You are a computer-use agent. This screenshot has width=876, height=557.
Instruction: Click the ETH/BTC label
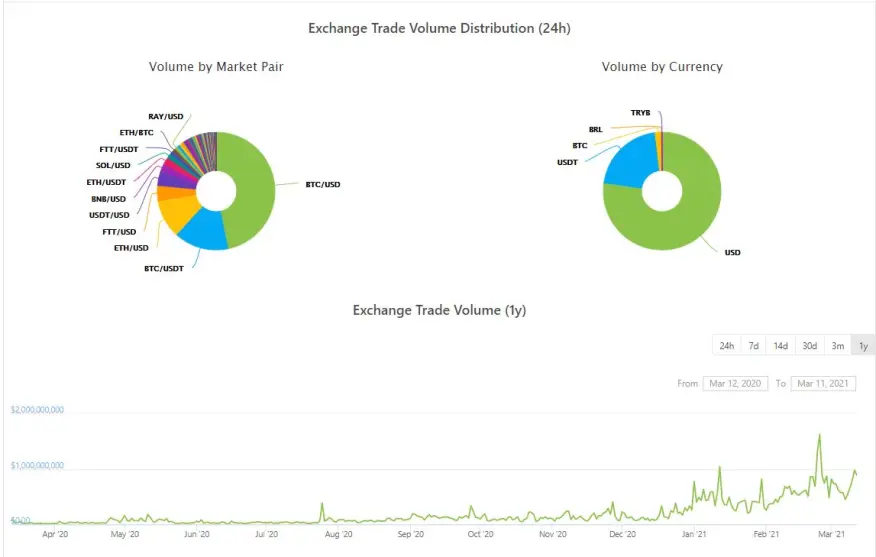point(136,132)
